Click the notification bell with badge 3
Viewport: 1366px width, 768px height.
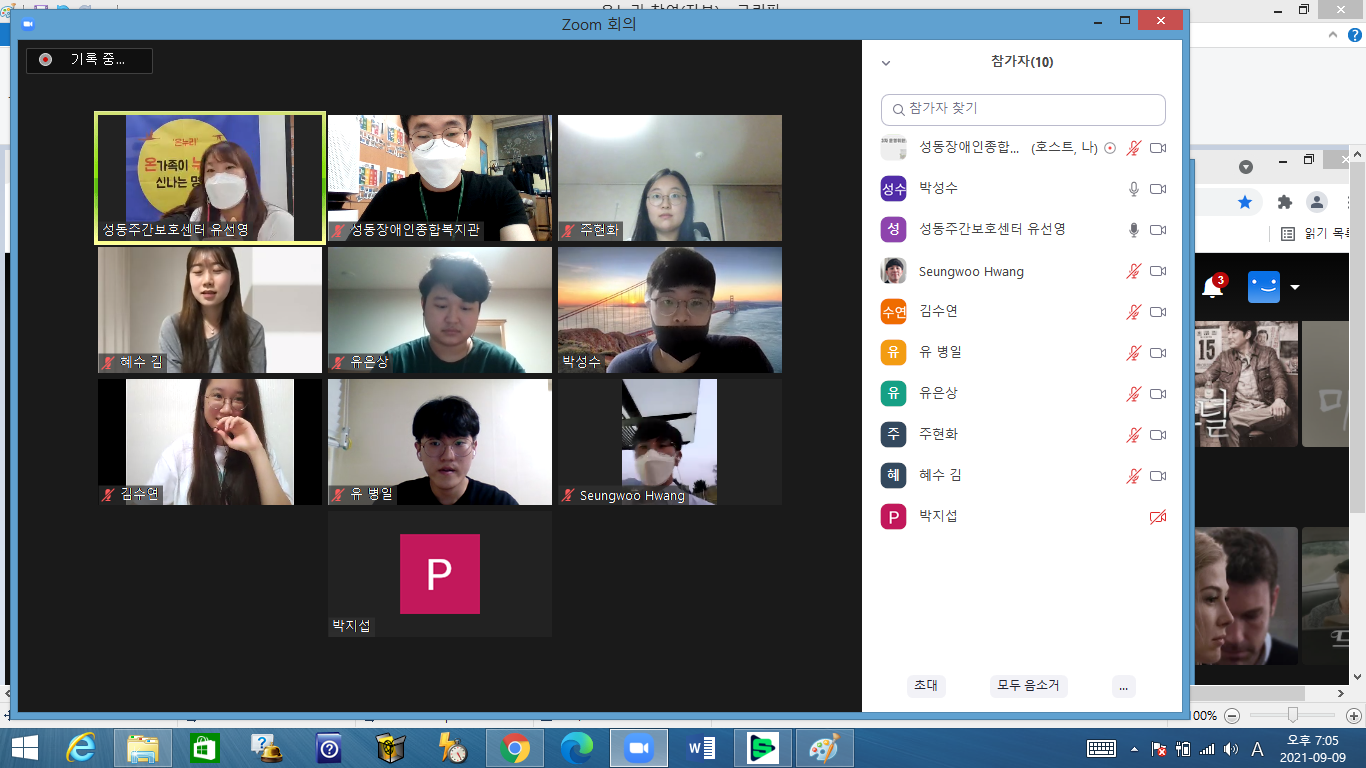coord(1213,287)
